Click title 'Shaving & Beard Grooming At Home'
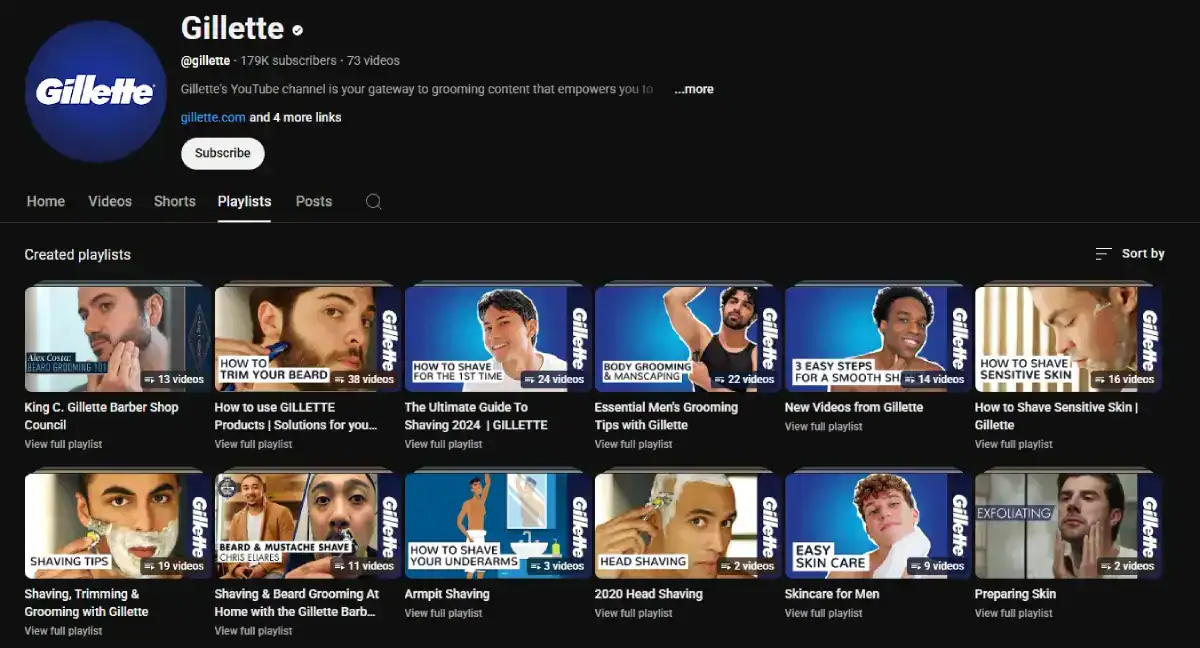Viewport: 1200px width, 648px height. point(297,603)
